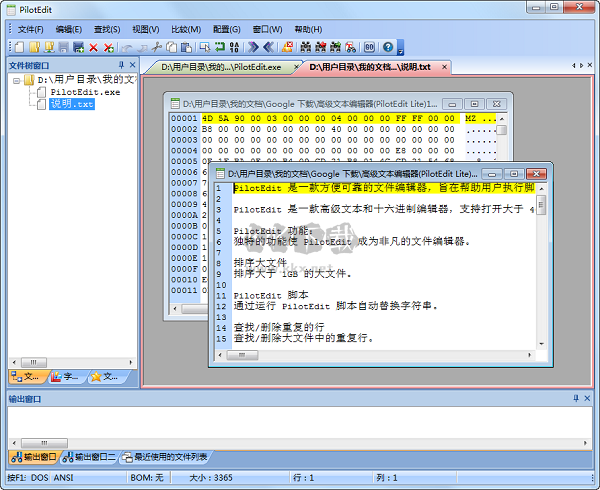Close the PilotEdit.exe document tab

pos(296,67)
